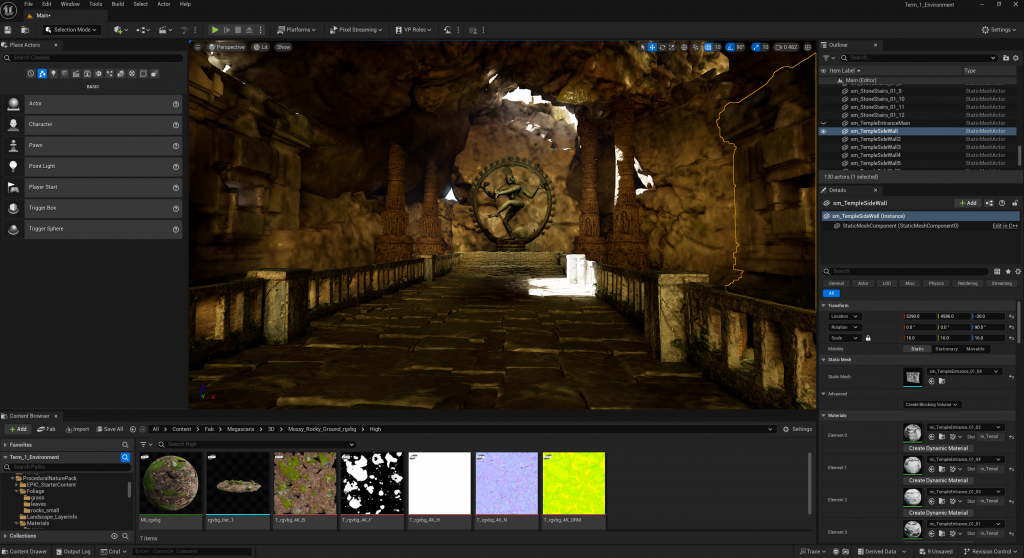The height and width of the screenshot is (558, 1024).
Task: Open the Pixel Streaming dropdown
Action: 355,29
